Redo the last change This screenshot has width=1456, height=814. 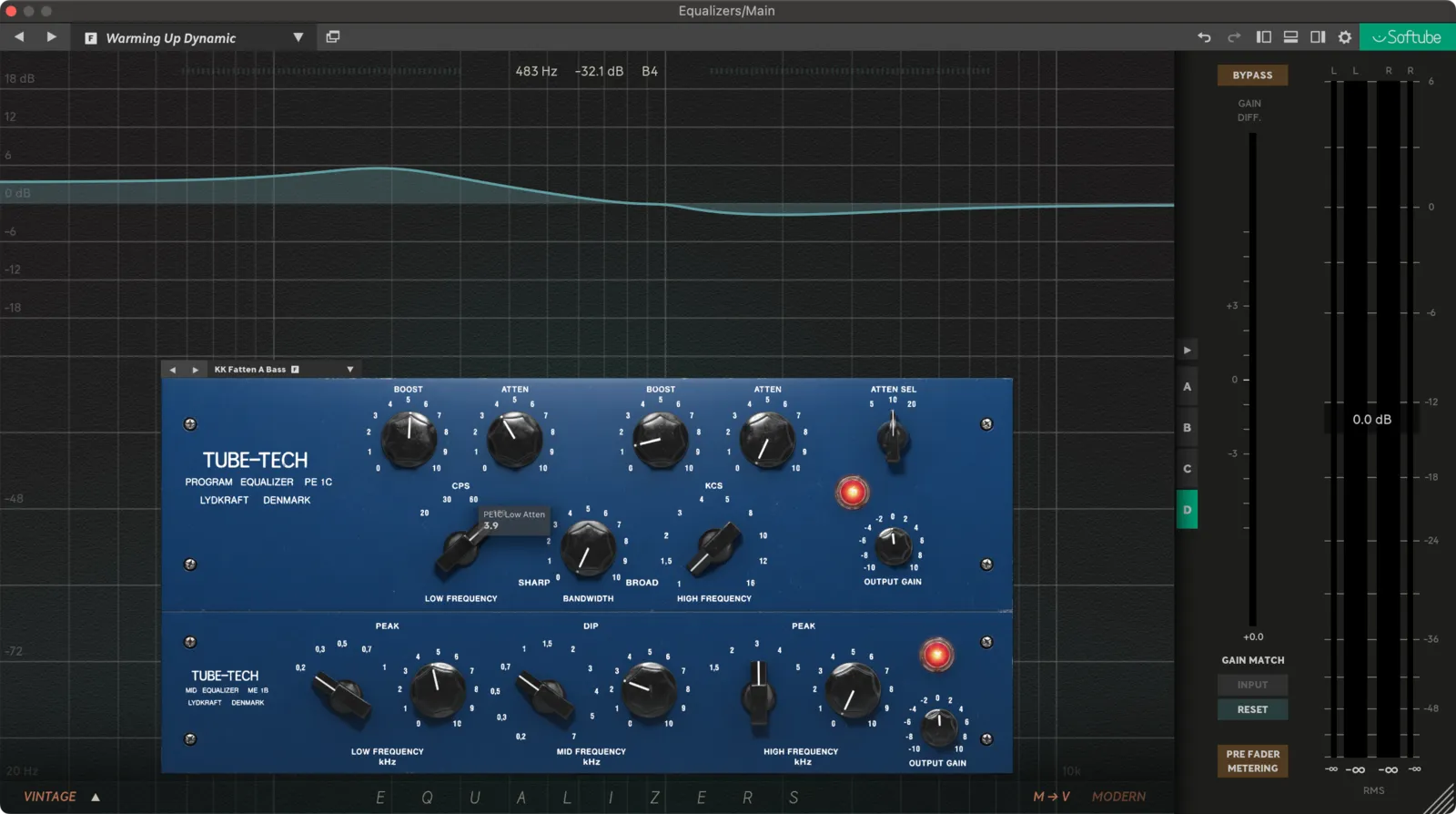pos(1234,37)
